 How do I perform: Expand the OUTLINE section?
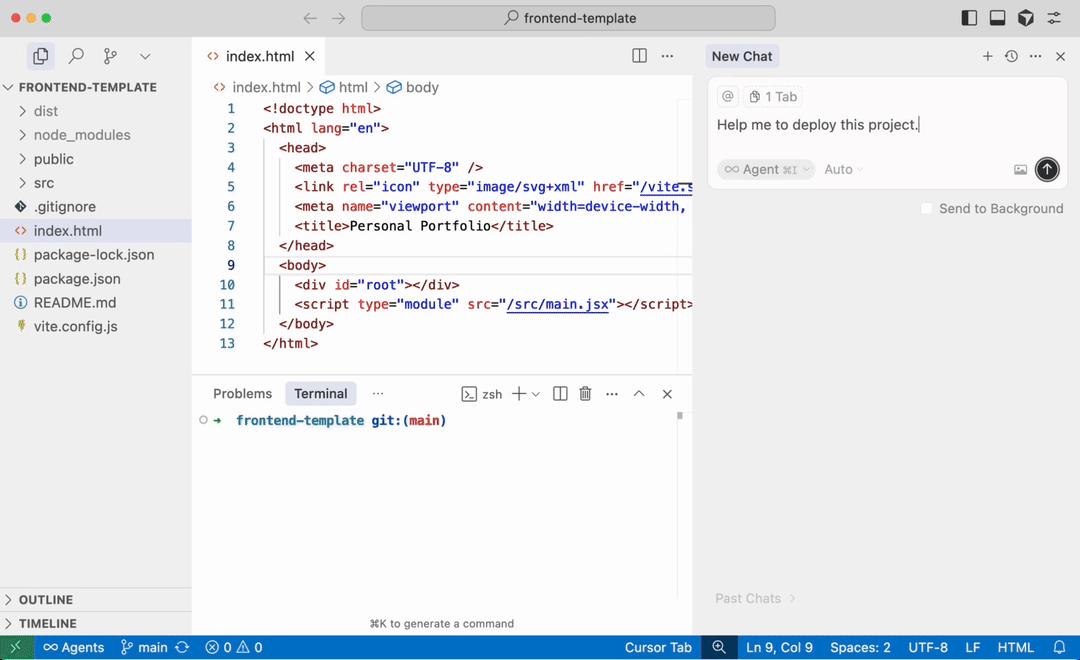coord(46,600)
